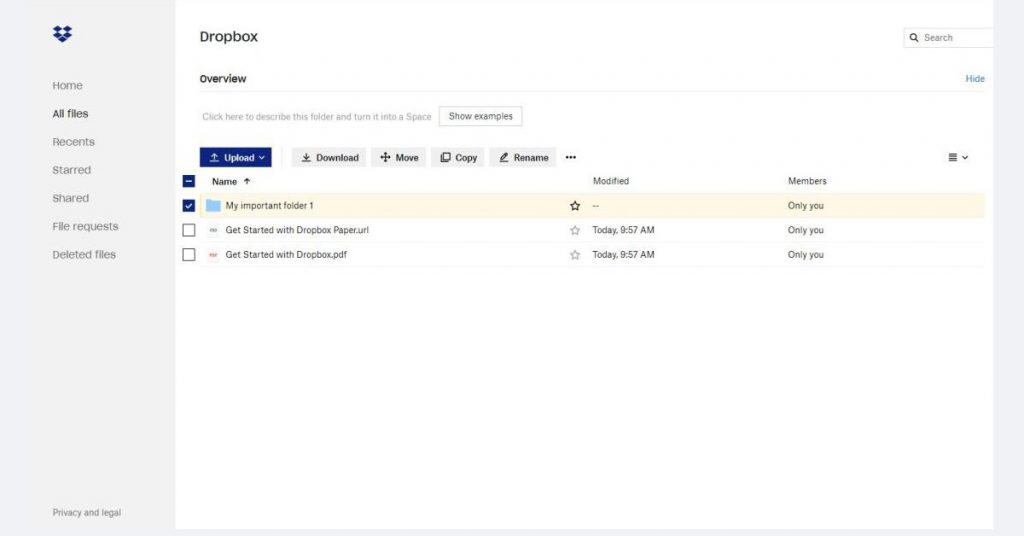Open the Upload dropdown button
1024x536 pixels.
coord(236,157)
